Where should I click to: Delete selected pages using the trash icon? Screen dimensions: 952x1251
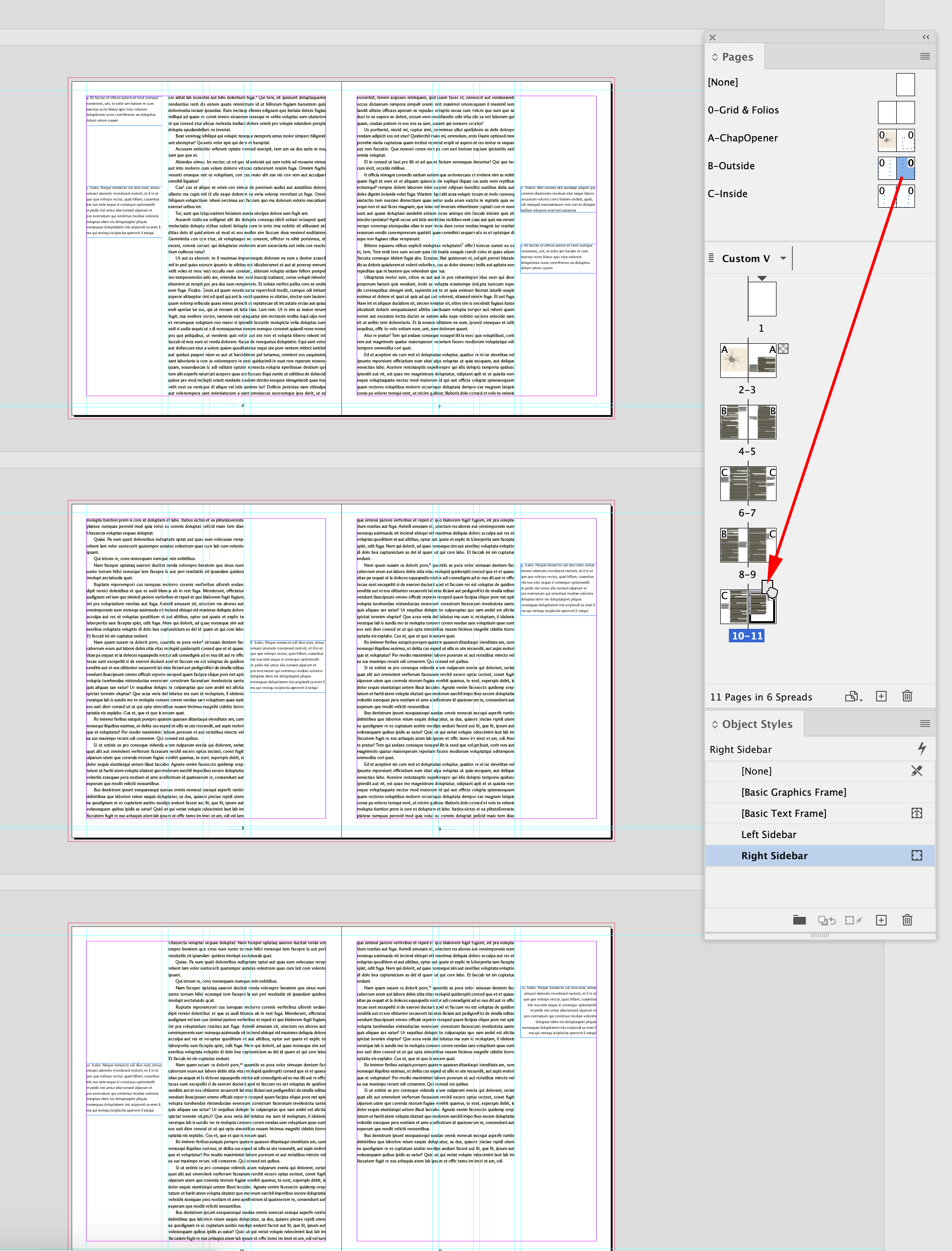(x=907, y=696)
